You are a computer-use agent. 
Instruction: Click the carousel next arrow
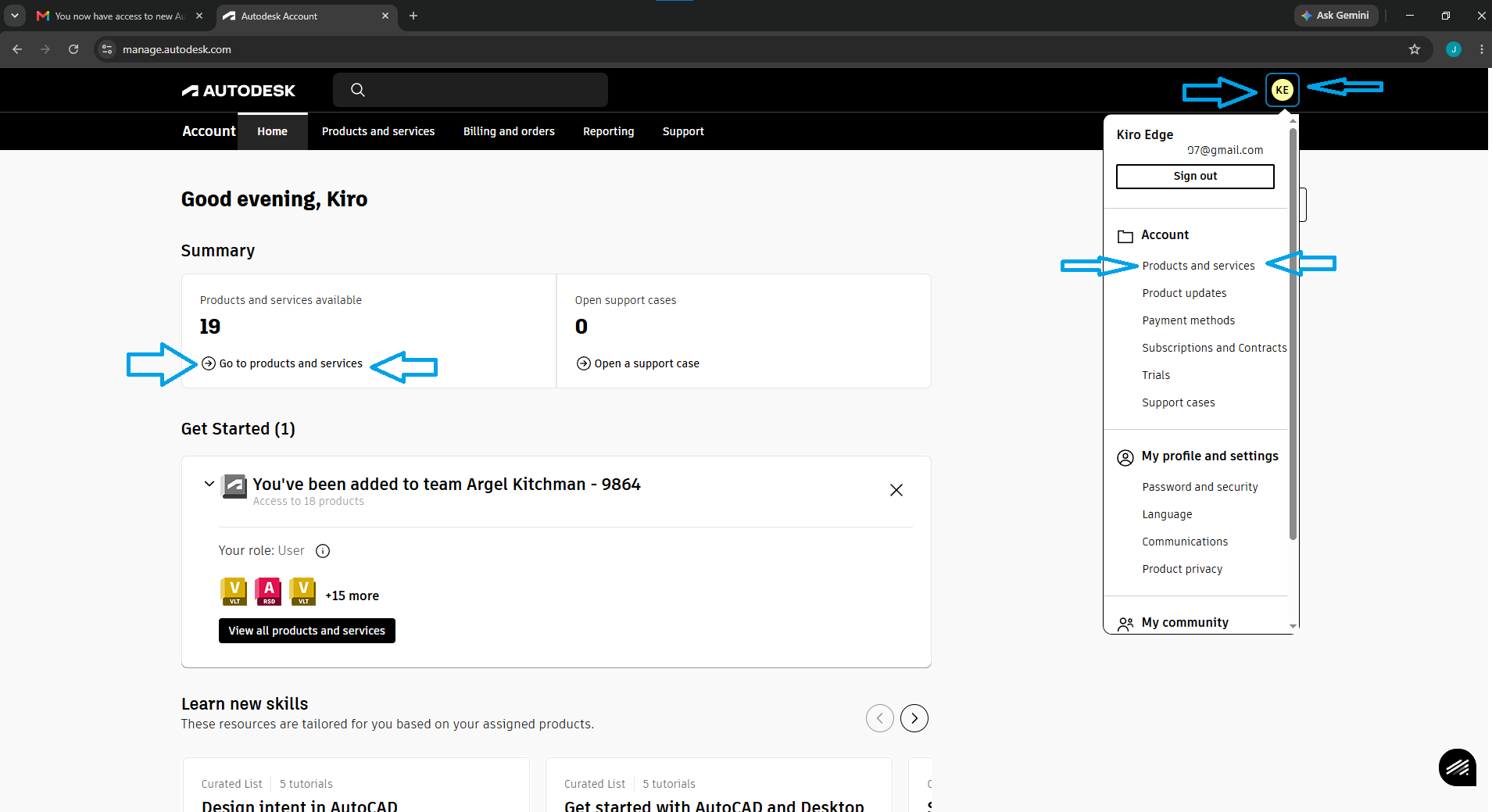tap(914, 718)
